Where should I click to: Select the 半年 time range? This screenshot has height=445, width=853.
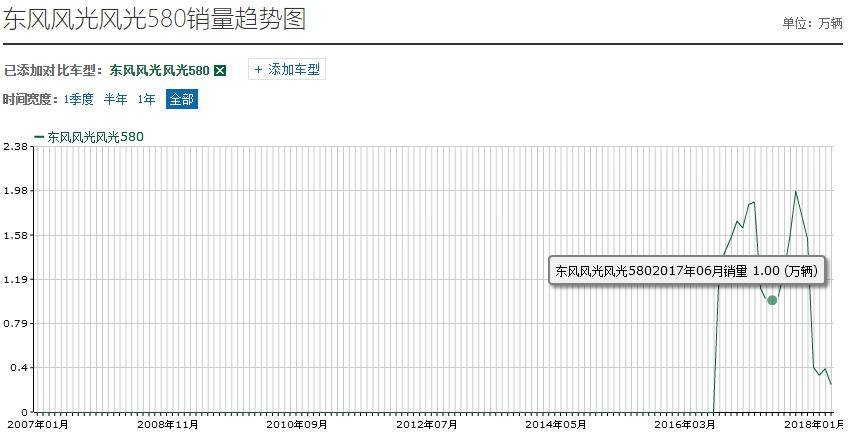tap(115, 100)
